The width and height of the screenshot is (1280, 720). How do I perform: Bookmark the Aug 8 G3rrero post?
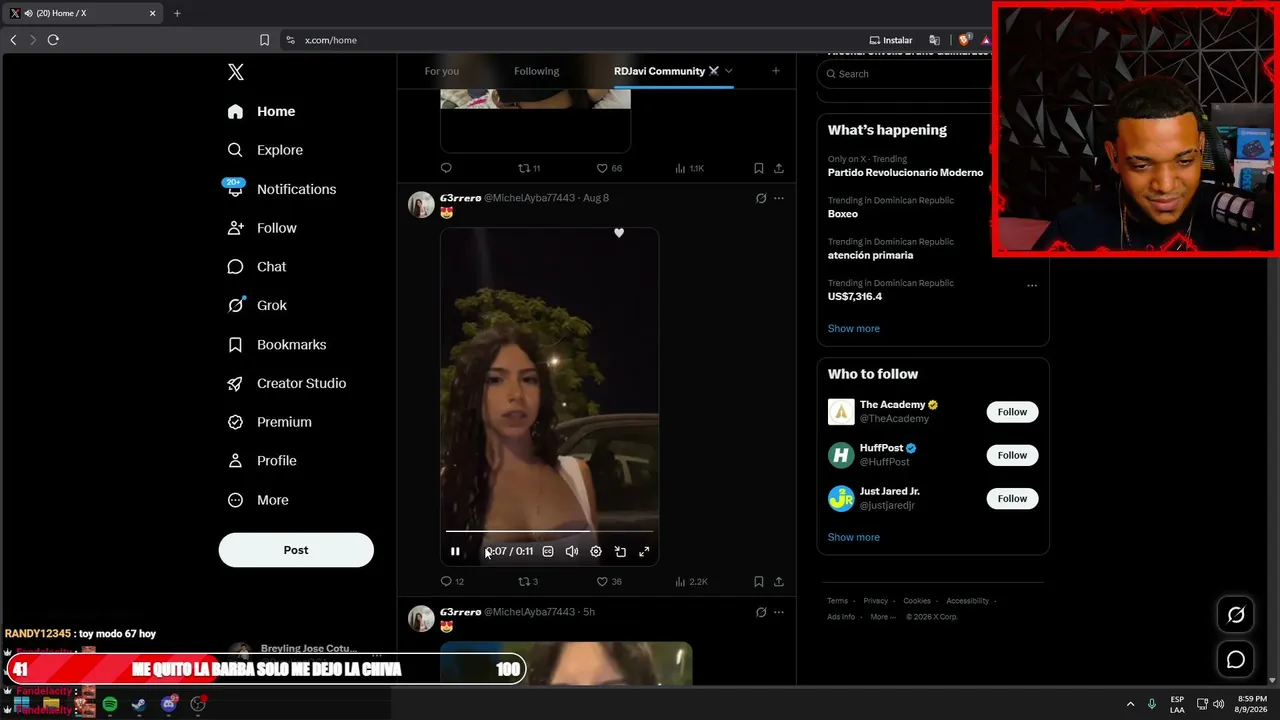pyautogui.click(x=759, y=581)
